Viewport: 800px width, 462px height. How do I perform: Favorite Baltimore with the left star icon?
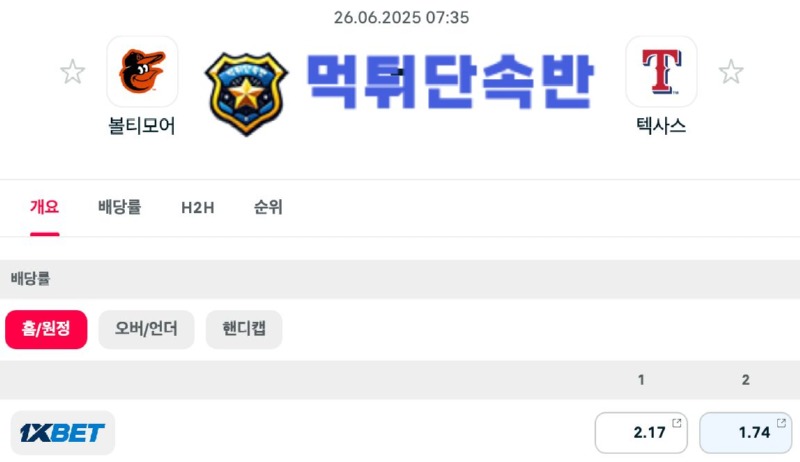[x=72, y=71]
